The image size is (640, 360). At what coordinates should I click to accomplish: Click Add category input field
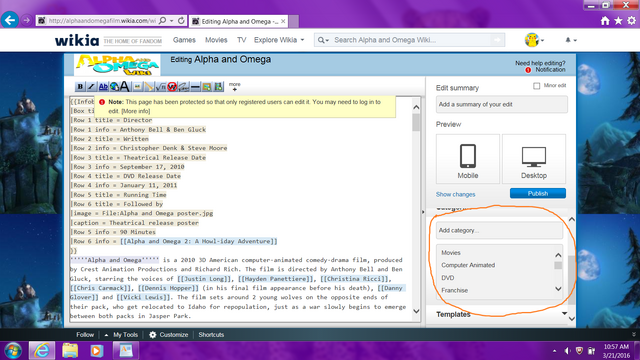499,231
